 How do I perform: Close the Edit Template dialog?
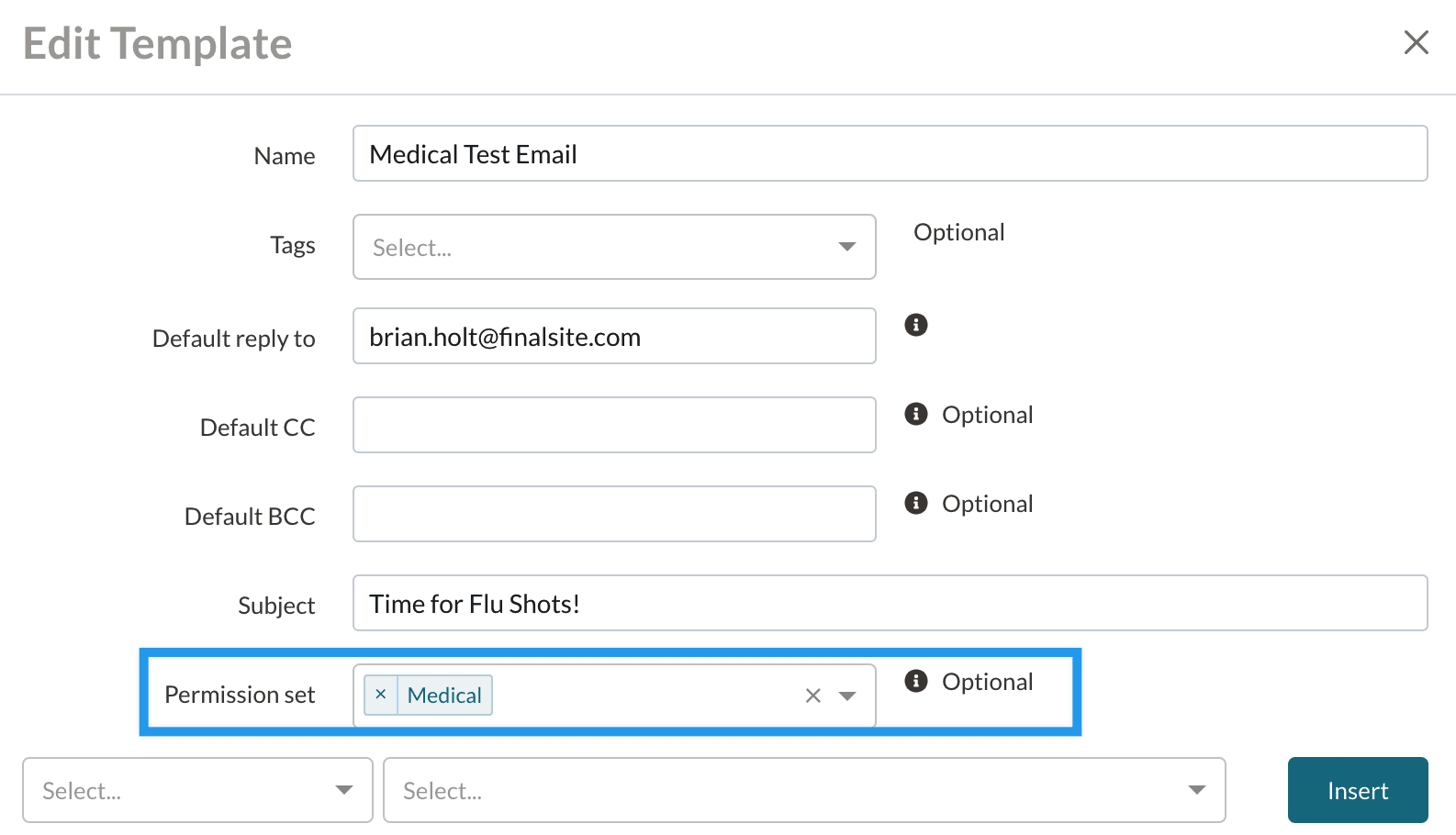(1416, 42)
